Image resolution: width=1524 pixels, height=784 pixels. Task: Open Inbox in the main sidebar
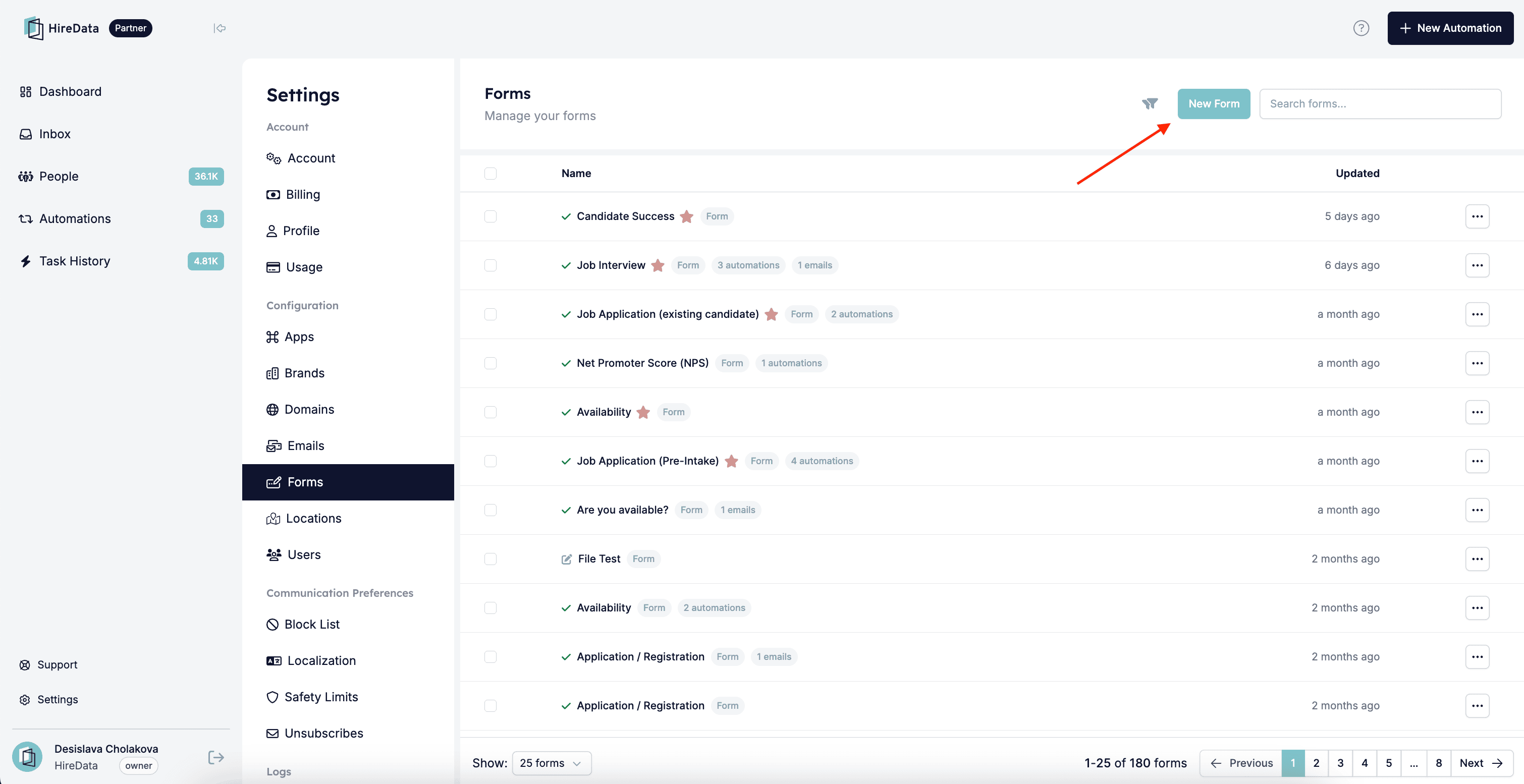44,134
